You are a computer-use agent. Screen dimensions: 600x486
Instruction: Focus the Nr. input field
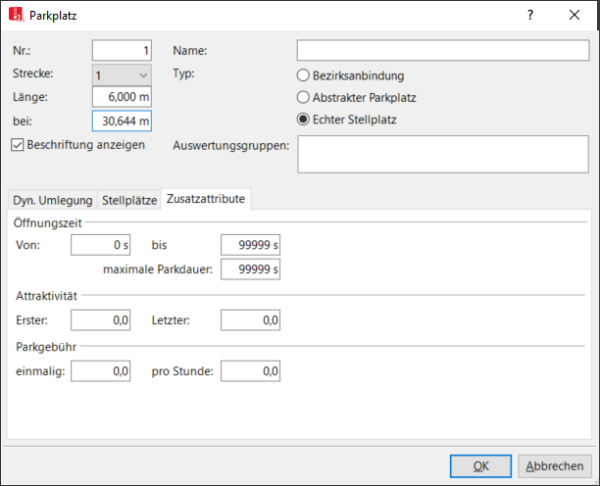tap(121, 51)
